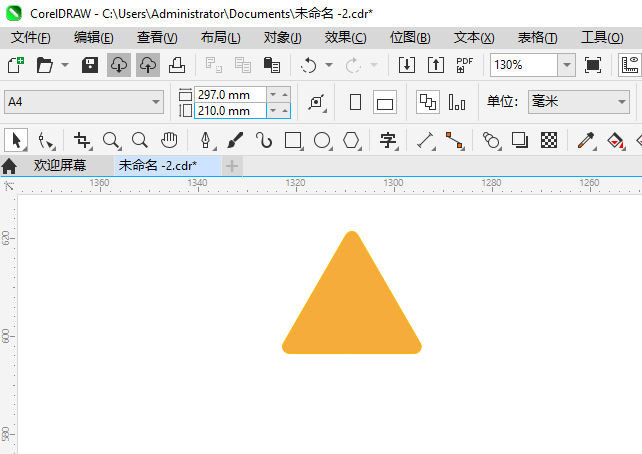Create a new document with New icon
Image resolution: width=642 pixels, height=454 pixels.
click(16, 65)
